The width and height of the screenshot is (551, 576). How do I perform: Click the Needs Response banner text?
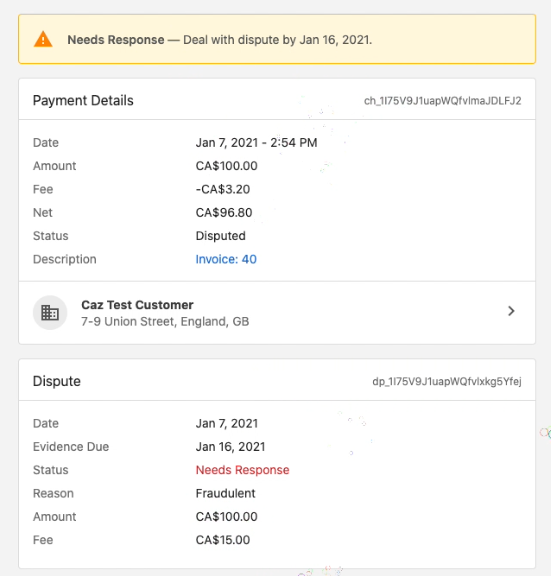tap(220, 40)
